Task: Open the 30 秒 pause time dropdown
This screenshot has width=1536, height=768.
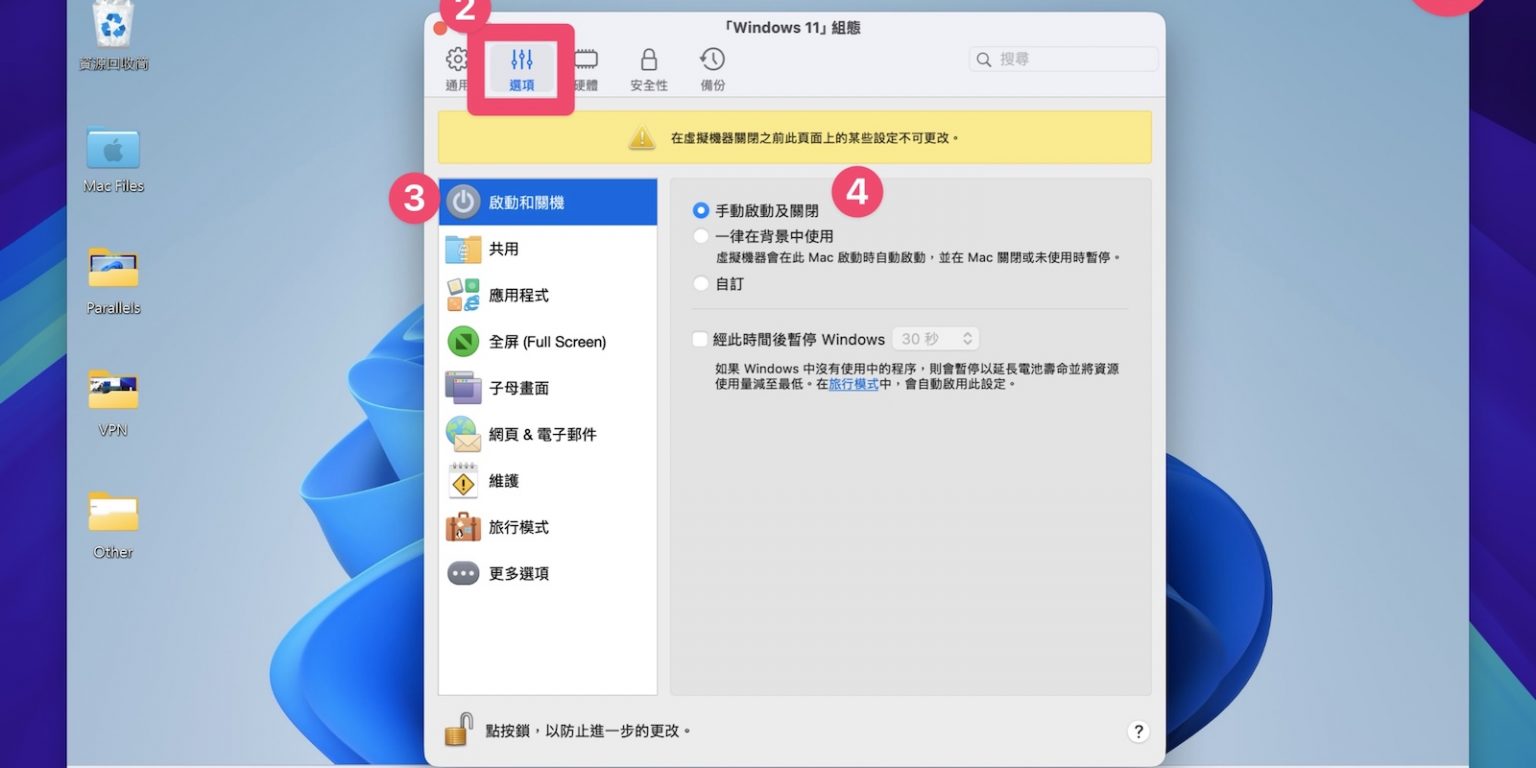Action: [935, 339]
